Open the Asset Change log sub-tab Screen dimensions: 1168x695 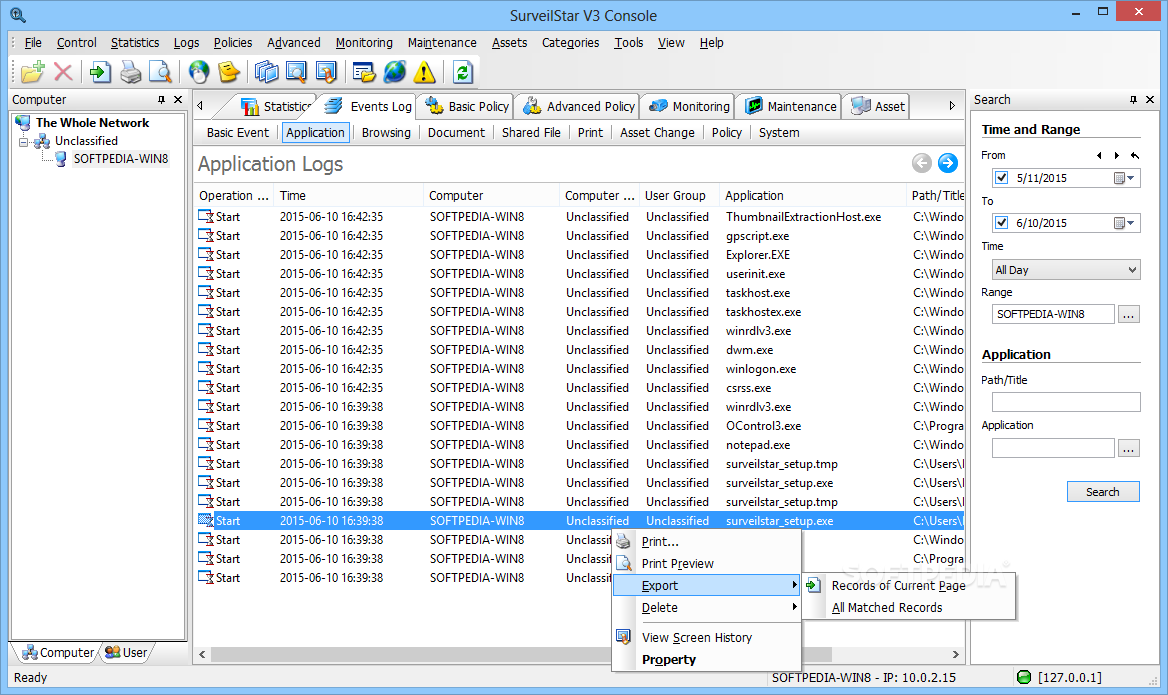[x=657, y=133]
